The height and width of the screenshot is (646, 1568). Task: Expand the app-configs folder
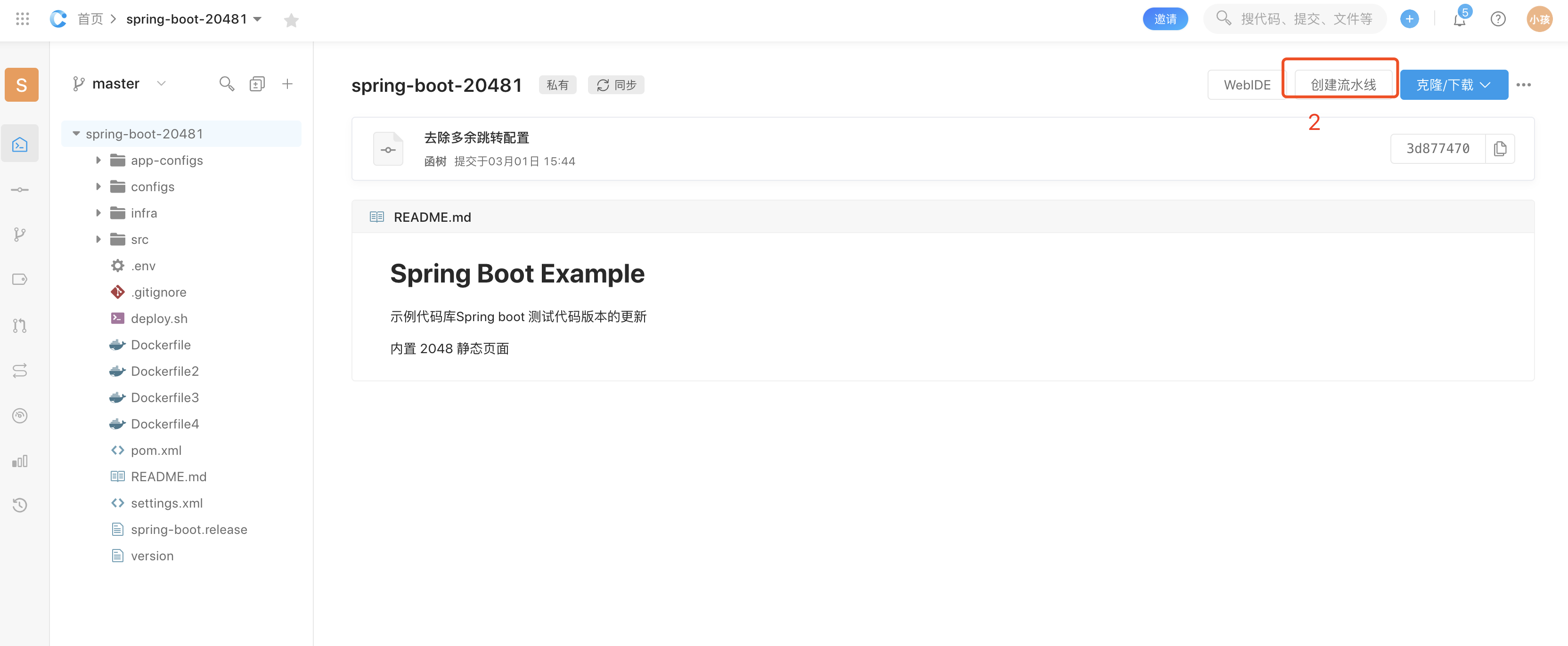(x=98, y=161)
